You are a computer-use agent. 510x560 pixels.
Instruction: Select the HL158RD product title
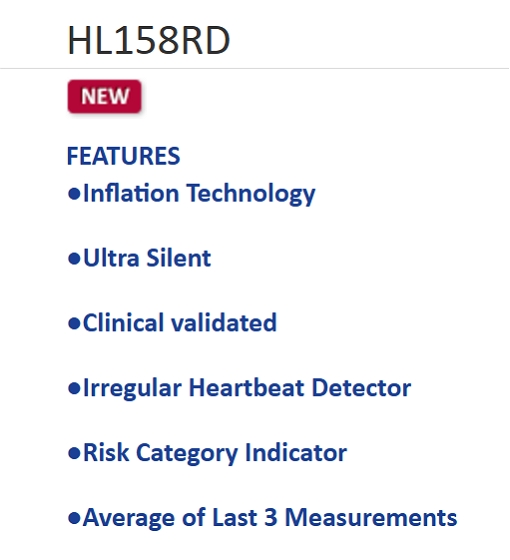(x=149, y=40)
